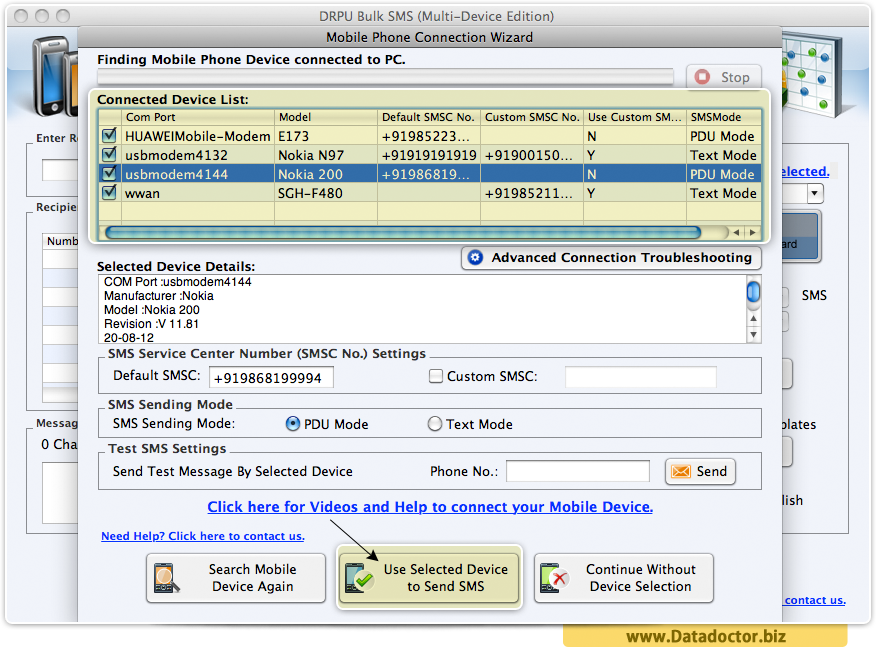Select the Text Mode radio button

[435, 424]
